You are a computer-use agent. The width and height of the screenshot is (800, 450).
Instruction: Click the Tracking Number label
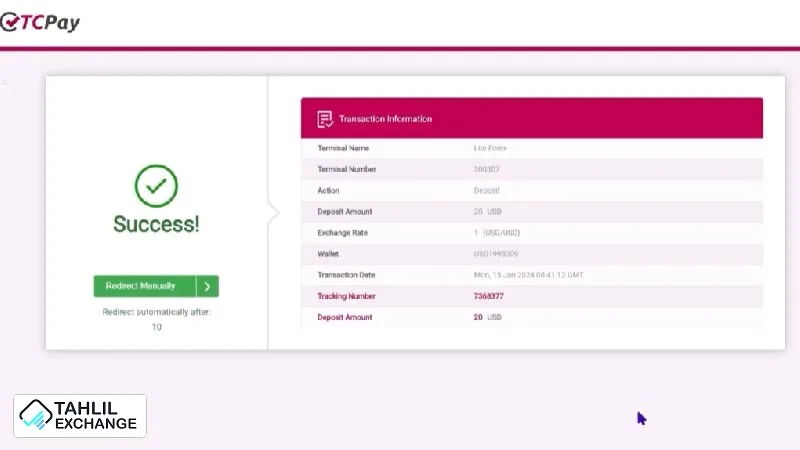347,296
